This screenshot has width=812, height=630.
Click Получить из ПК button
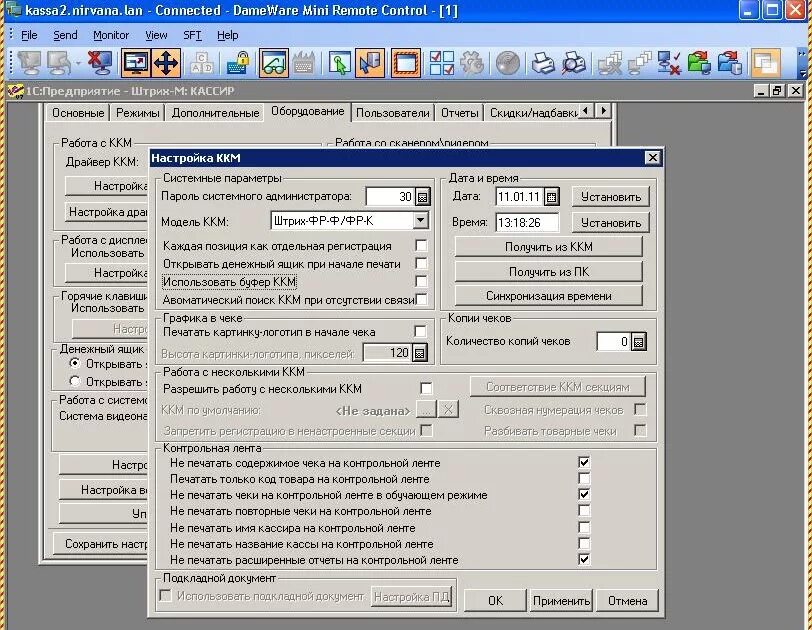pyautogui.click(x=548, y=272)
